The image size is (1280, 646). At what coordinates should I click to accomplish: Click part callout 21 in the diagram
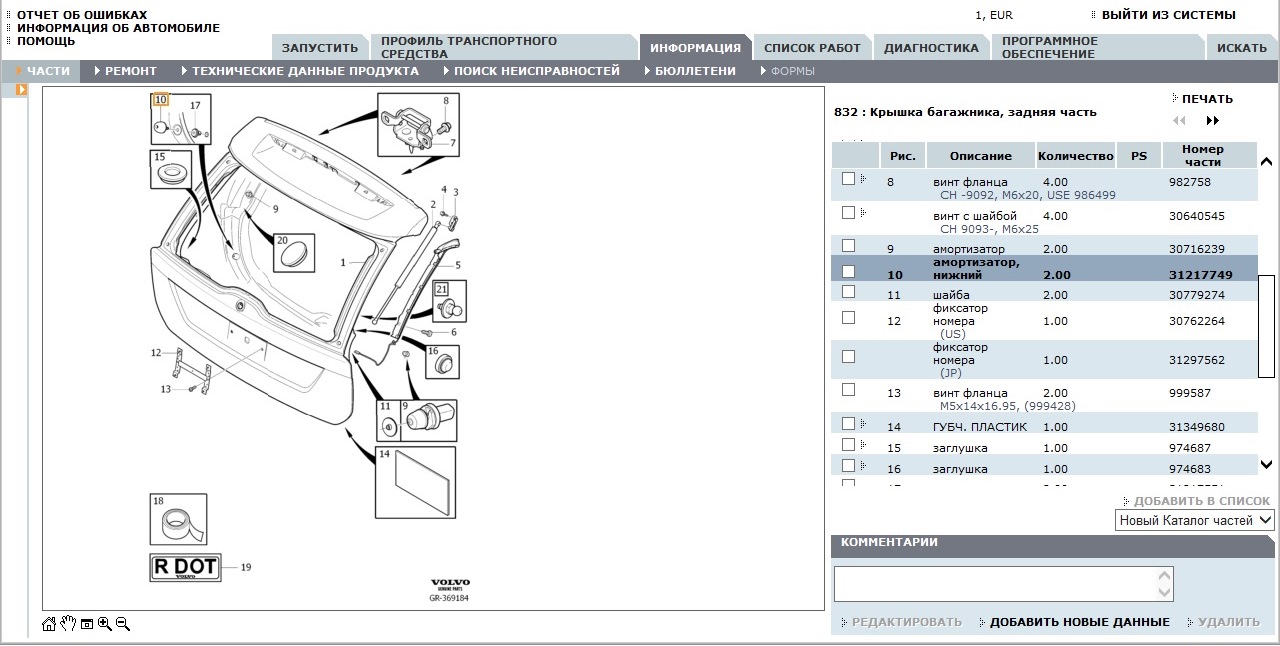point(441,290)
